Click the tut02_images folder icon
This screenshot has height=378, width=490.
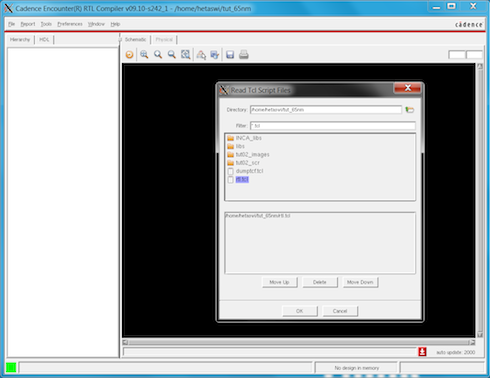pos(230,155)
